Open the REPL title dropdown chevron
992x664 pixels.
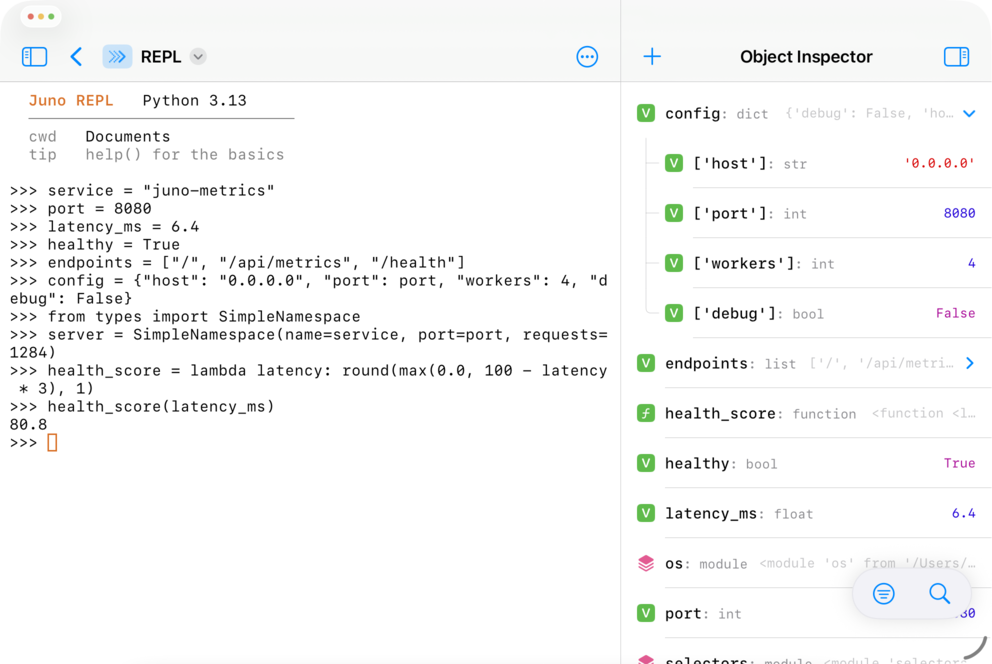(x=198, y=57)
